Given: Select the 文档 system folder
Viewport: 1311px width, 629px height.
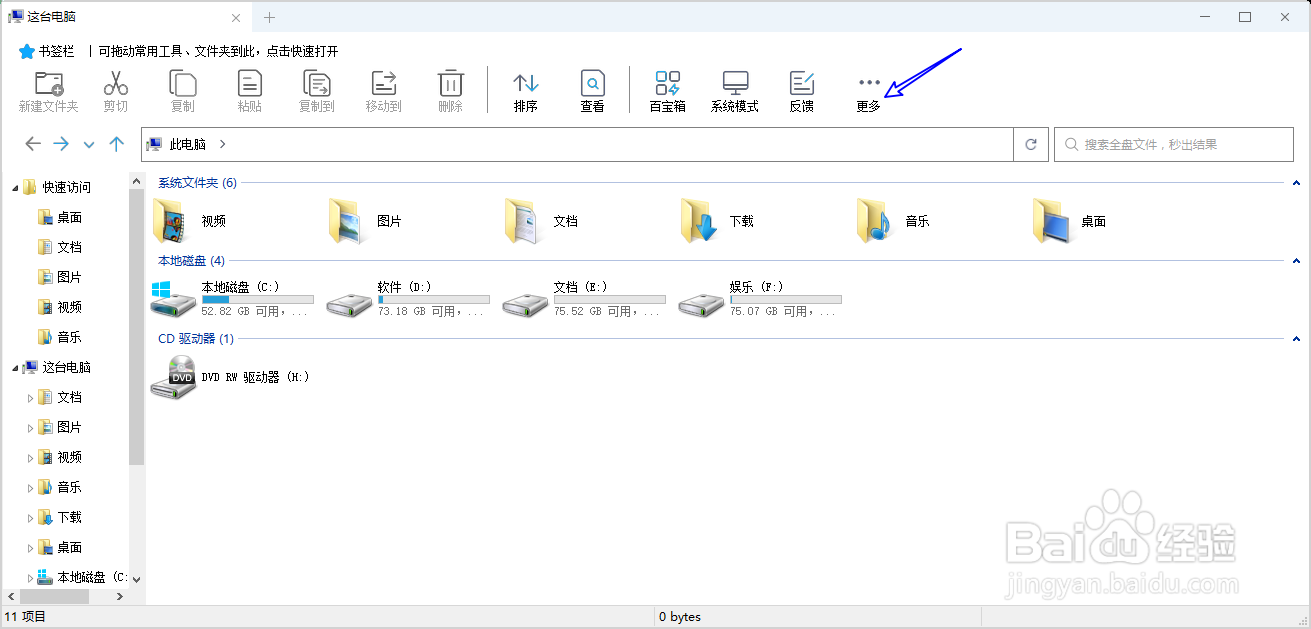Looking at the screenshot, I should 541,221.
